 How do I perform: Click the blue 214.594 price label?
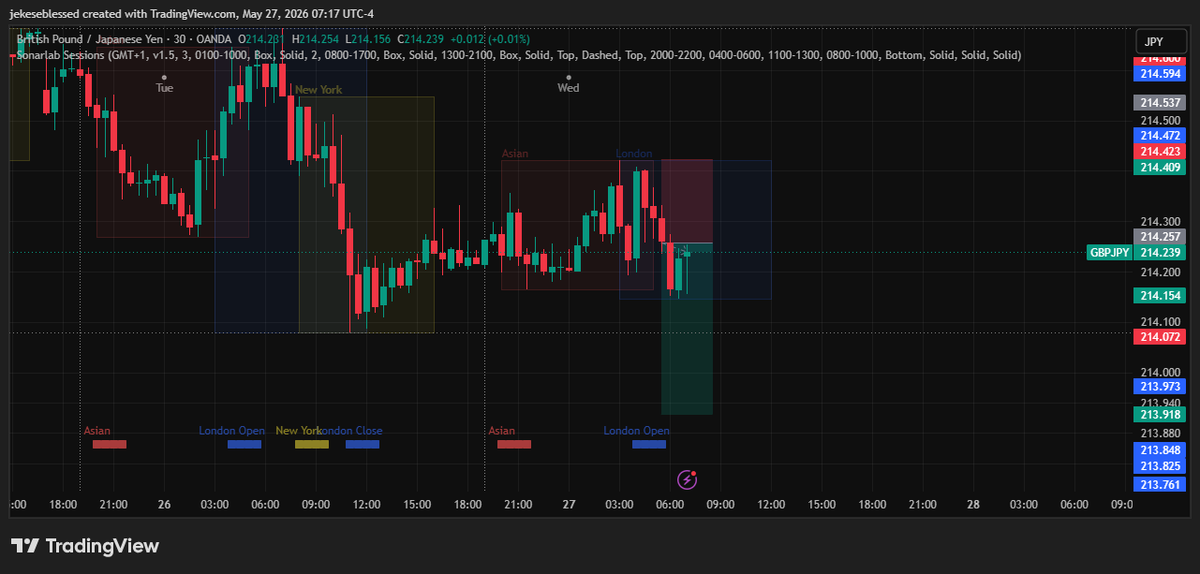coord(1160,73)
